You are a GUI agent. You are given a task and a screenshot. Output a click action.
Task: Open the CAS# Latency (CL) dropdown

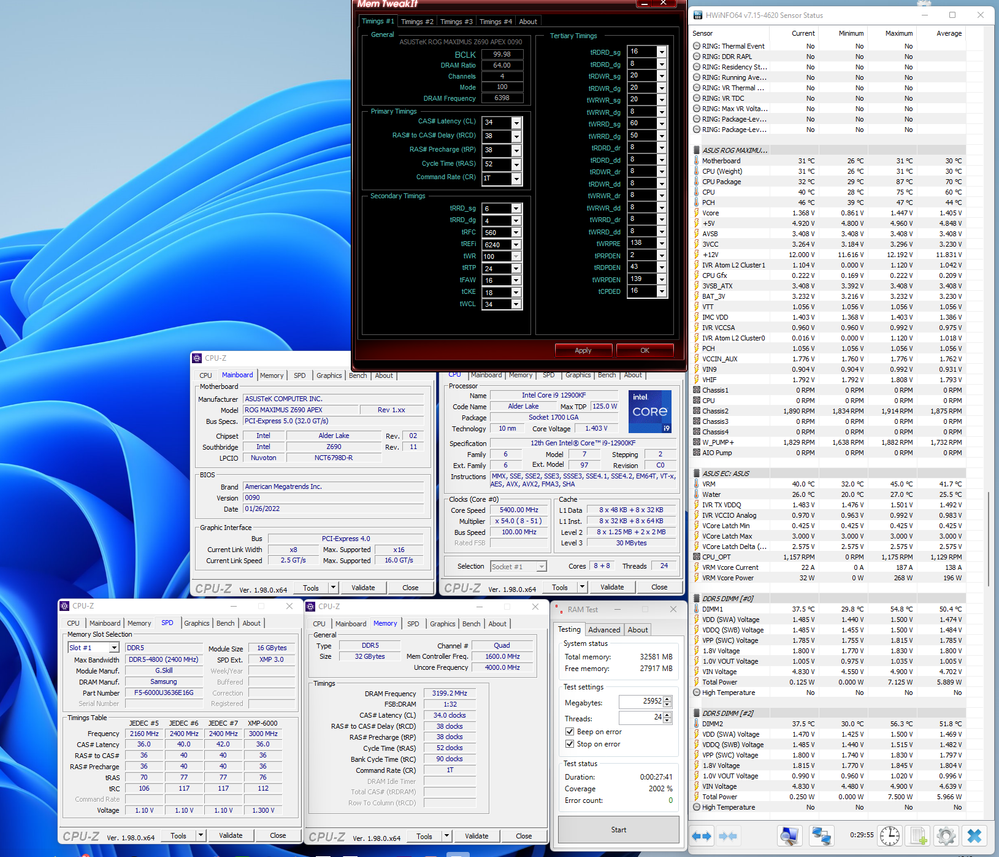click(516, 122)
